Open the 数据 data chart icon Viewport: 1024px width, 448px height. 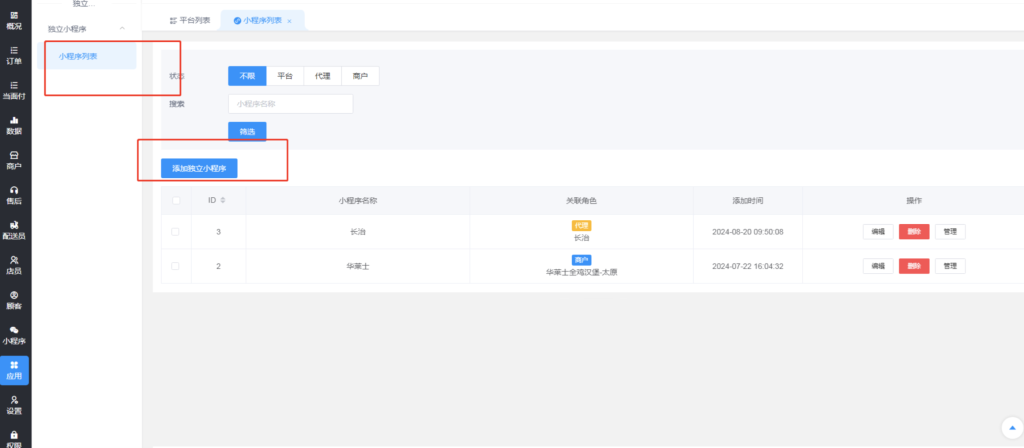(14, 125)
